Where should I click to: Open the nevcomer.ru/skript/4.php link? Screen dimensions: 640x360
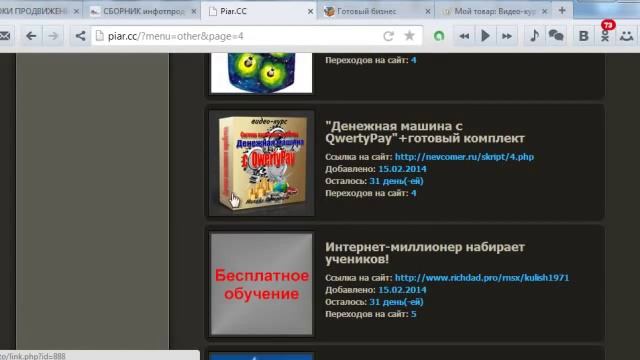464,157
